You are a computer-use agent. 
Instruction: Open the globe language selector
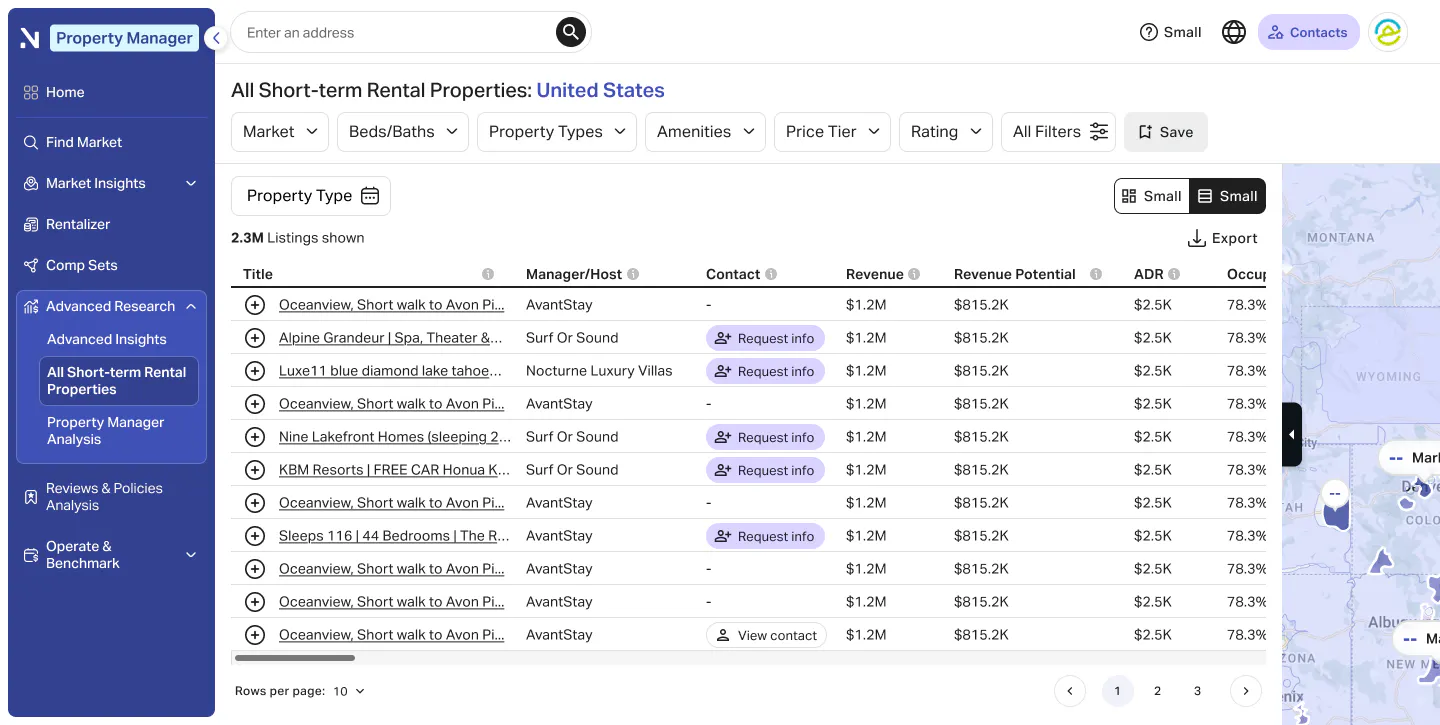click(x=1234, y=32)
